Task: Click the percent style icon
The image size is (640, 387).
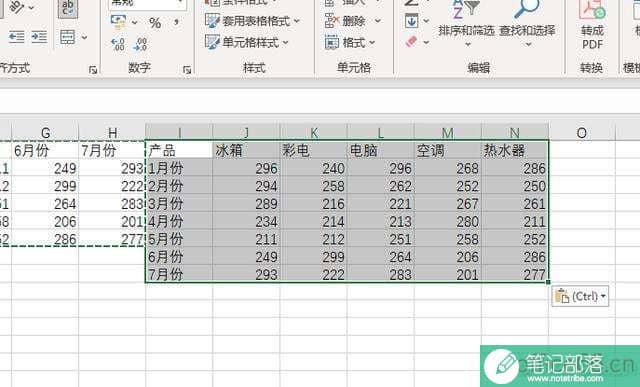Action: 155,22
